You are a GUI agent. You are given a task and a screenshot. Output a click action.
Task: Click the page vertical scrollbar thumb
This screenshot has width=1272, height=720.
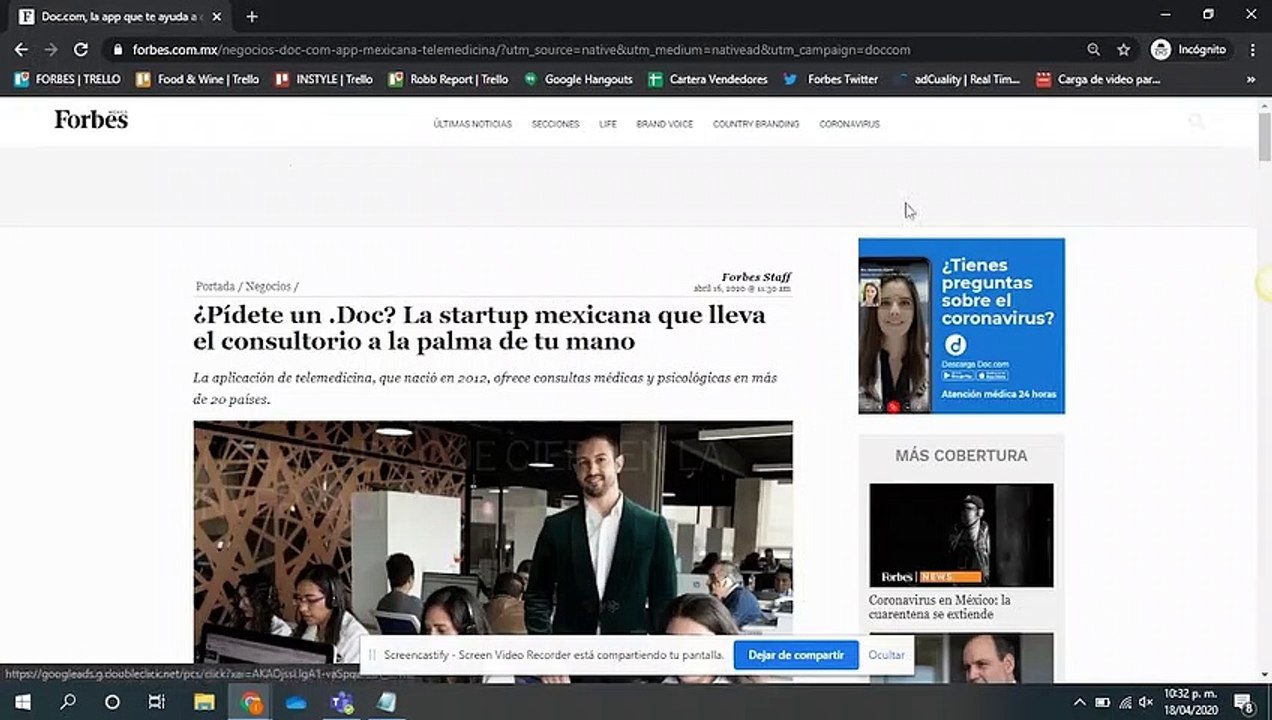pyautogui.click(x=1264, y=136)
